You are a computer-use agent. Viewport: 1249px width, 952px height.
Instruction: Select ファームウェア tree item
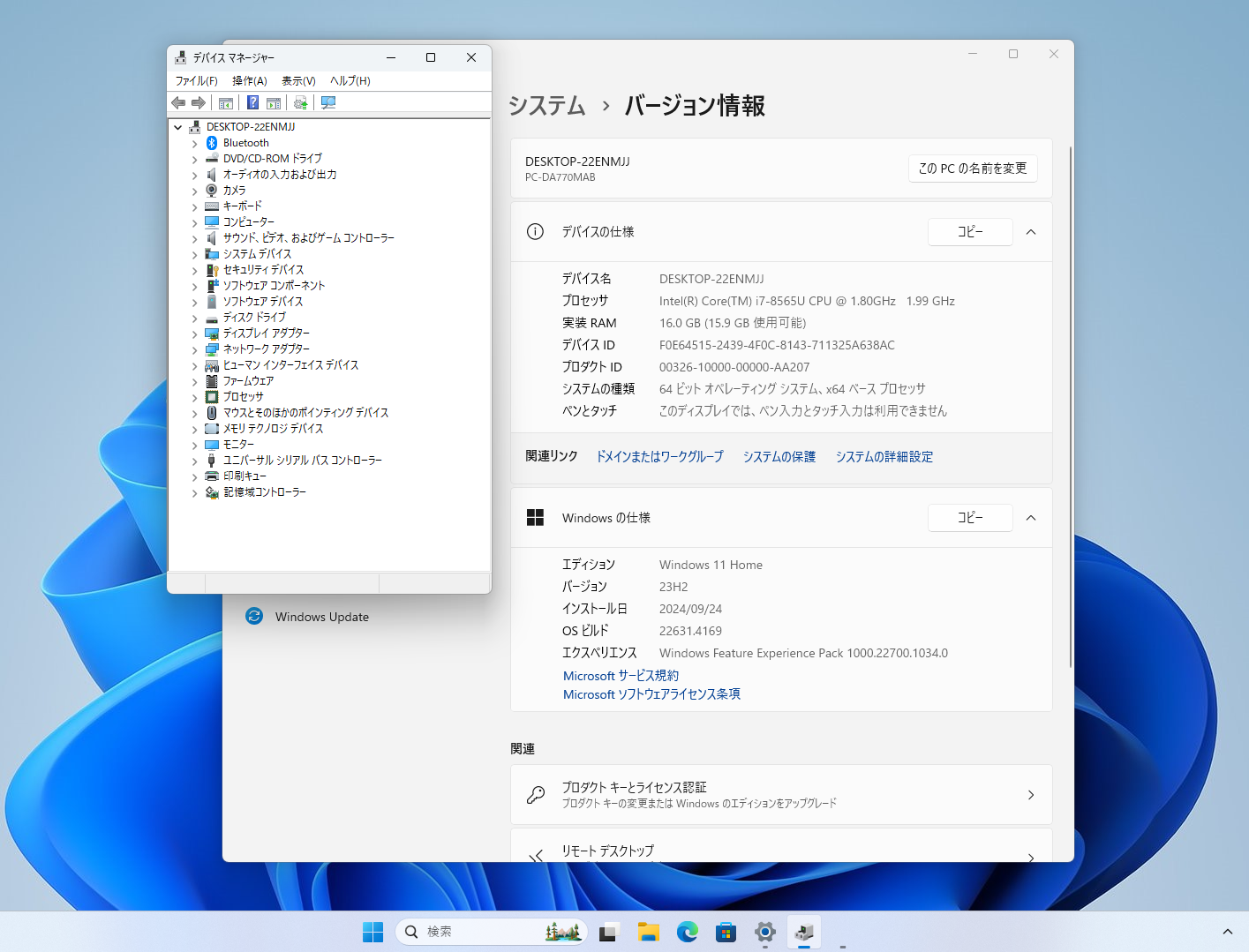coord(248,381)
